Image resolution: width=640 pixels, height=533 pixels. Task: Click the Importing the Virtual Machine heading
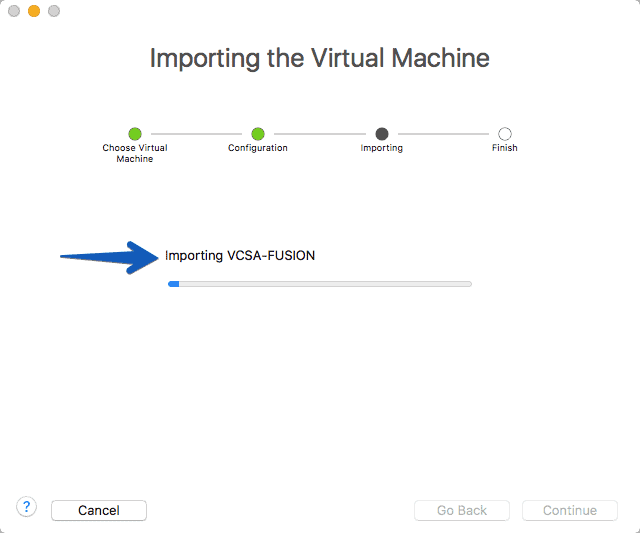click(x=320, y=58)
